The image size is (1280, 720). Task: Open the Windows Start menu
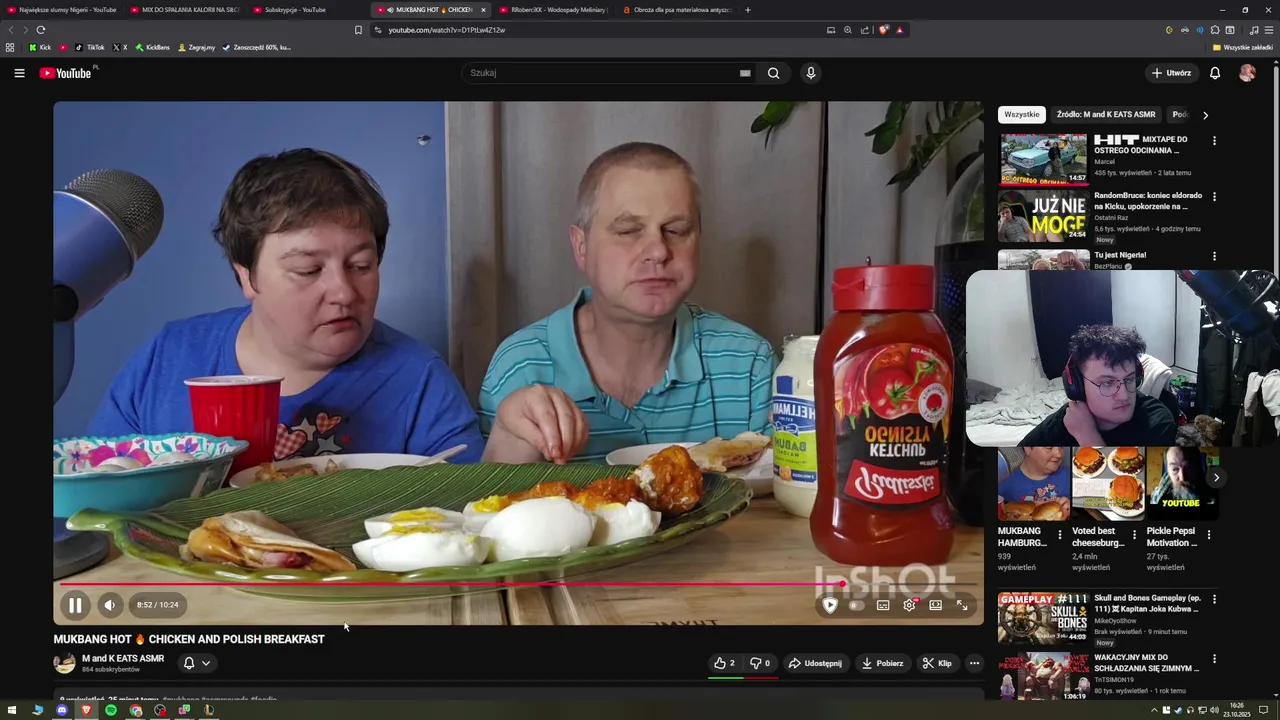tap(12, 710)
